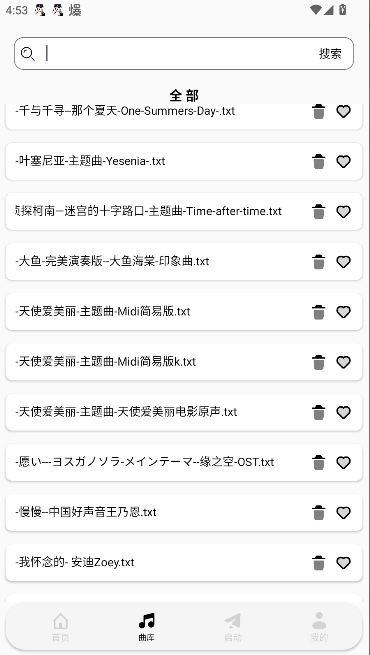The width and height of the screenshot is (370, 655).
Task: Go to the 我的 profile tab
Action: point(319,627)
